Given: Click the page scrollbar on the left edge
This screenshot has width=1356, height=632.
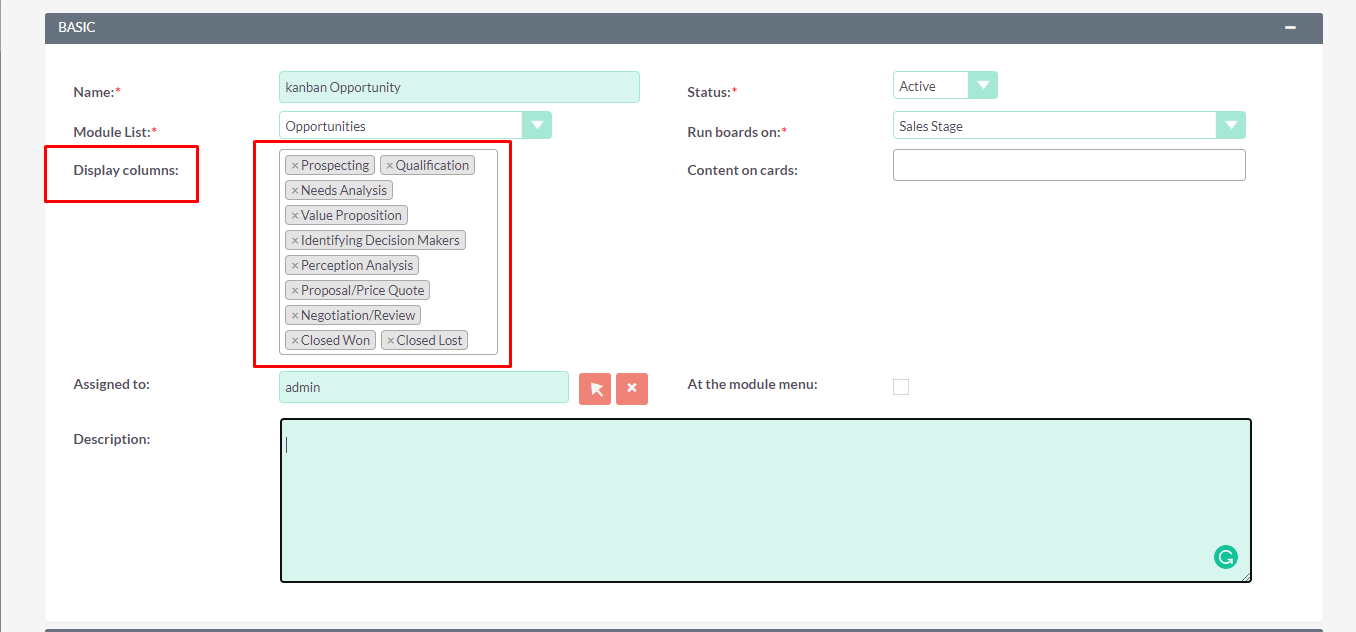Looking at the screenshot, I should coord(3,316).
